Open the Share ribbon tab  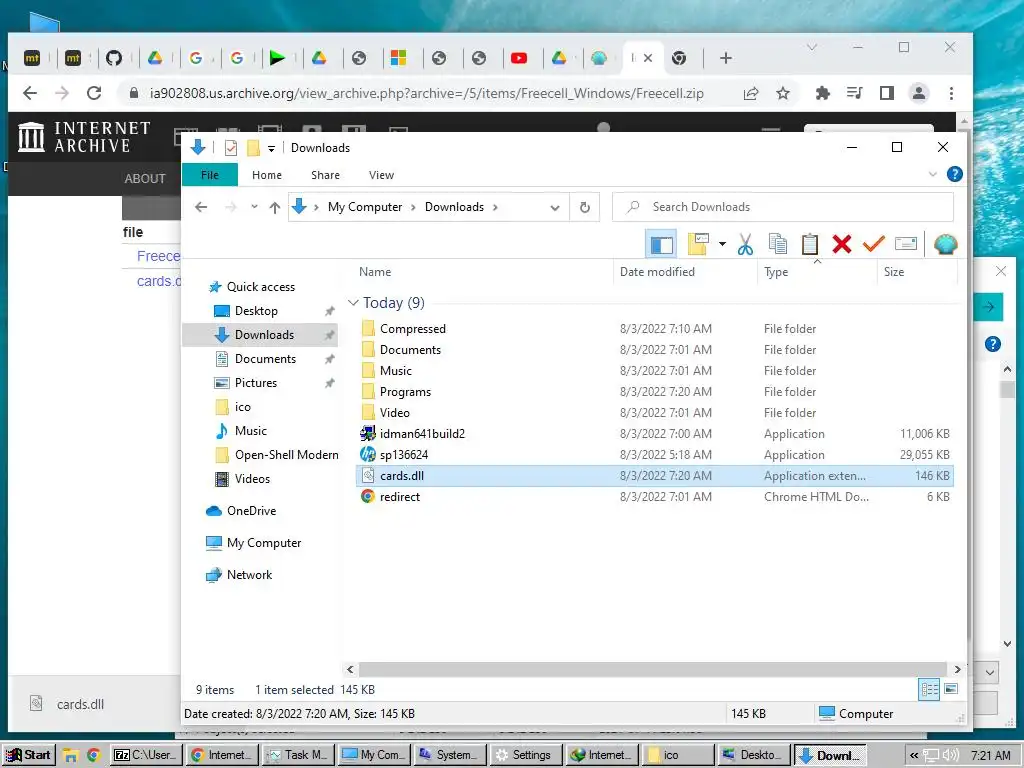coord(325,175)
